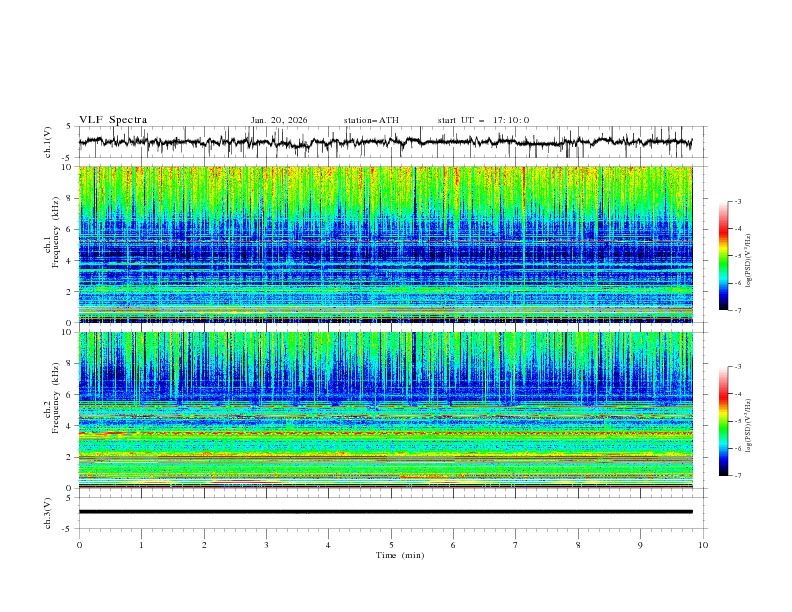
Task: Click the log(PSD) label beside ch.2 color bar
Action: [749, 426]
